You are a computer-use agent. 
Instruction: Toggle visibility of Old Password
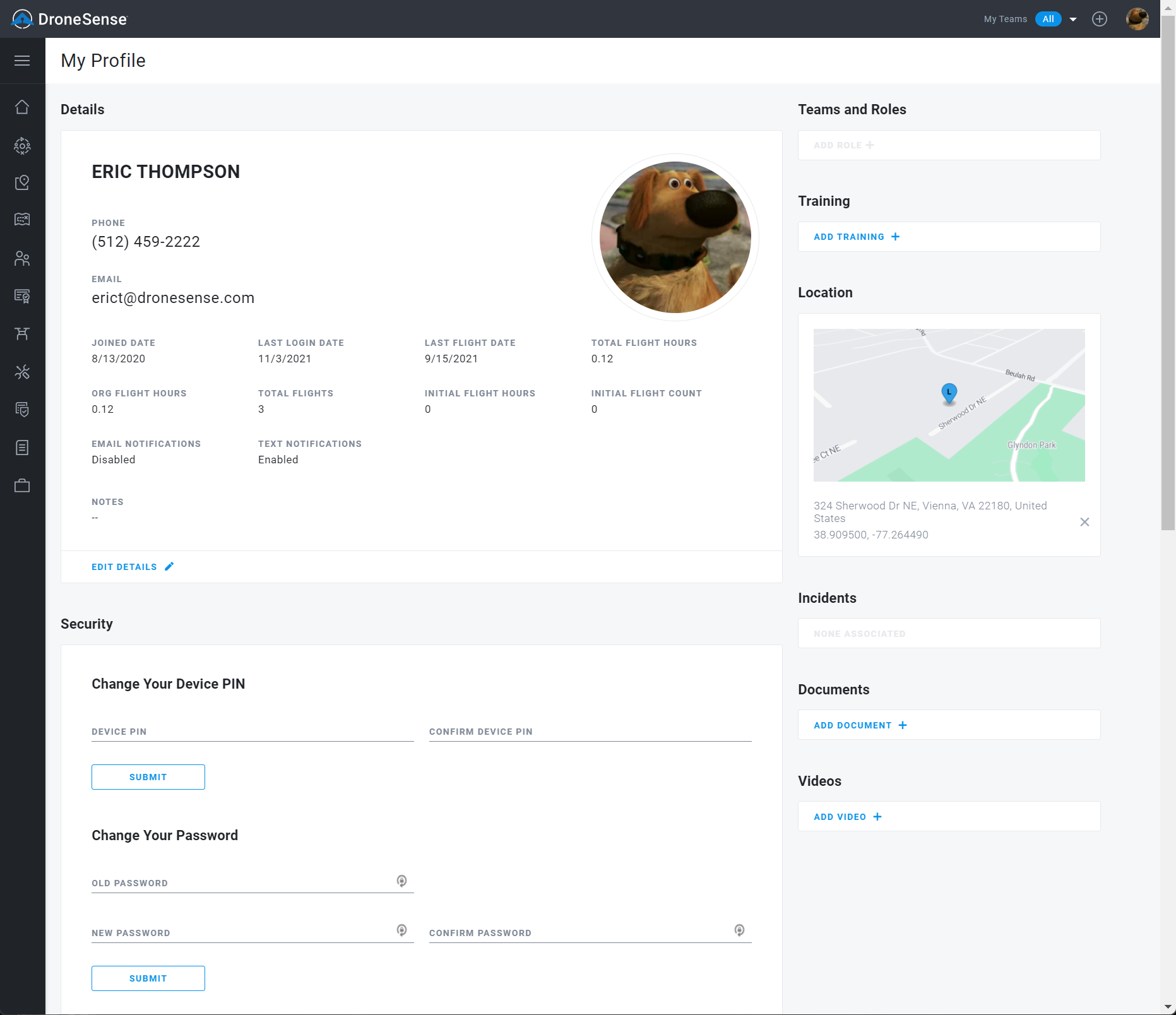(x=401, y=881)
